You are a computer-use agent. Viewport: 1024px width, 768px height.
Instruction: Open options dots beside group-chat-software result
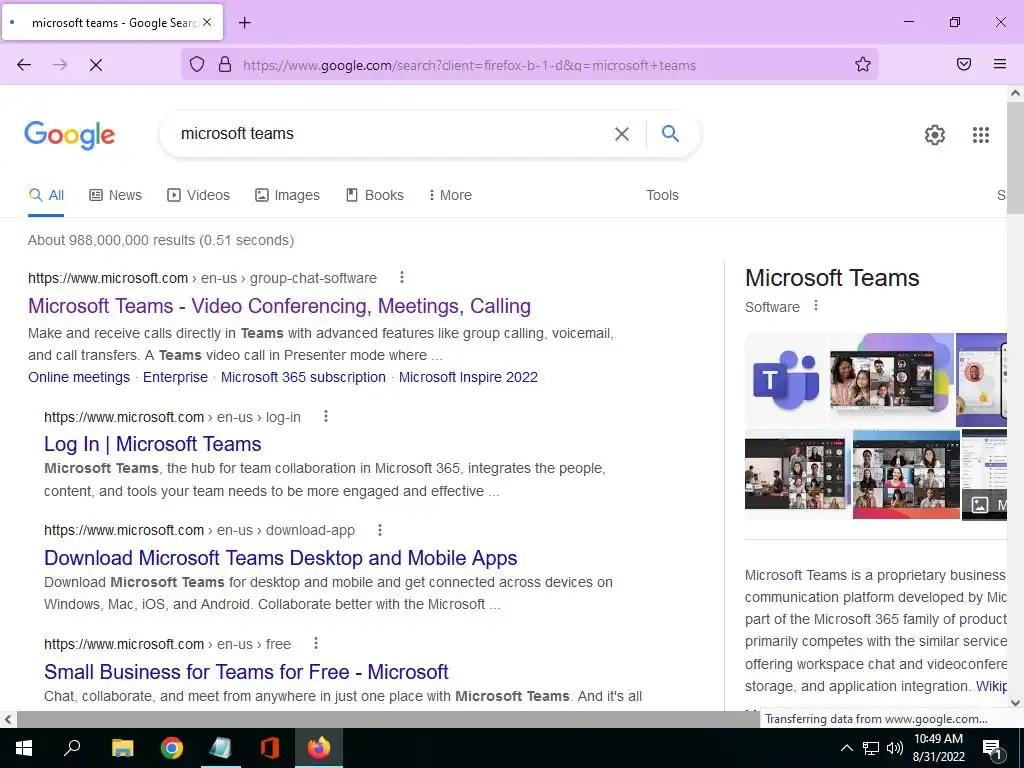(x=402, y=278)
